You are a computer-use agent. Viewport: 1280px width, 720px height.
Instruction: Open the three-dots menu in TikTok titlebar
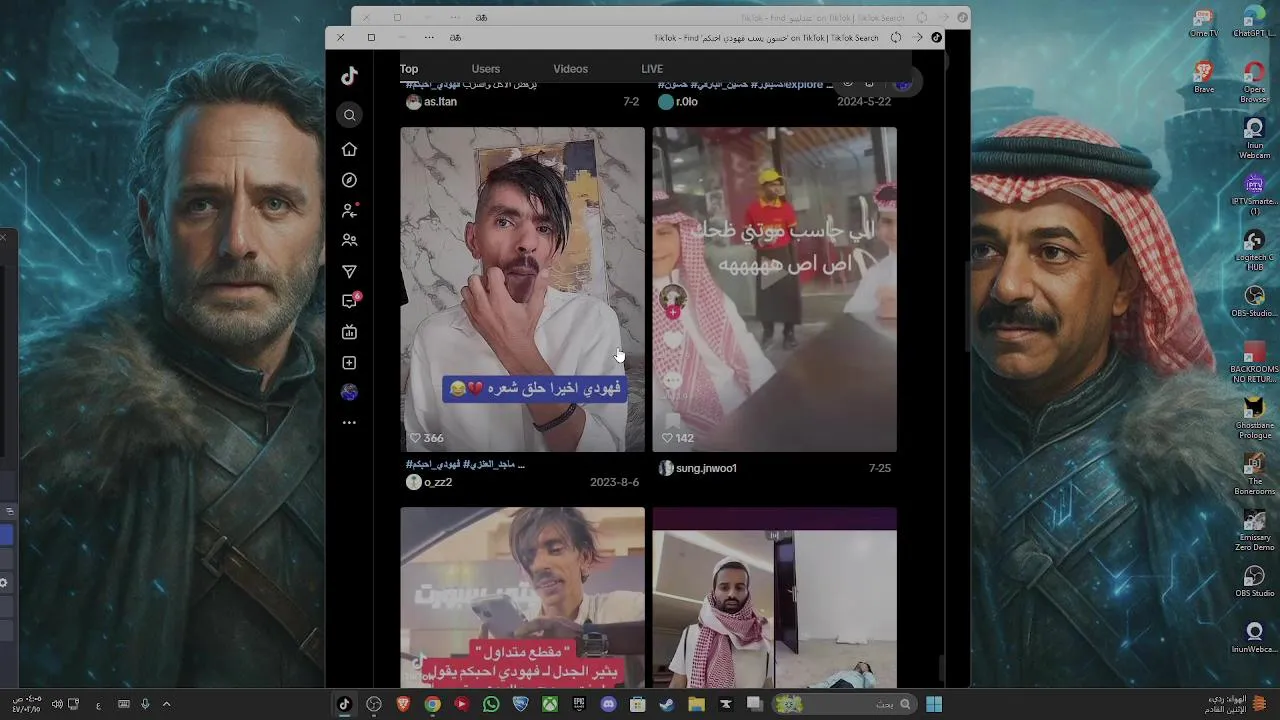[429, 38]
